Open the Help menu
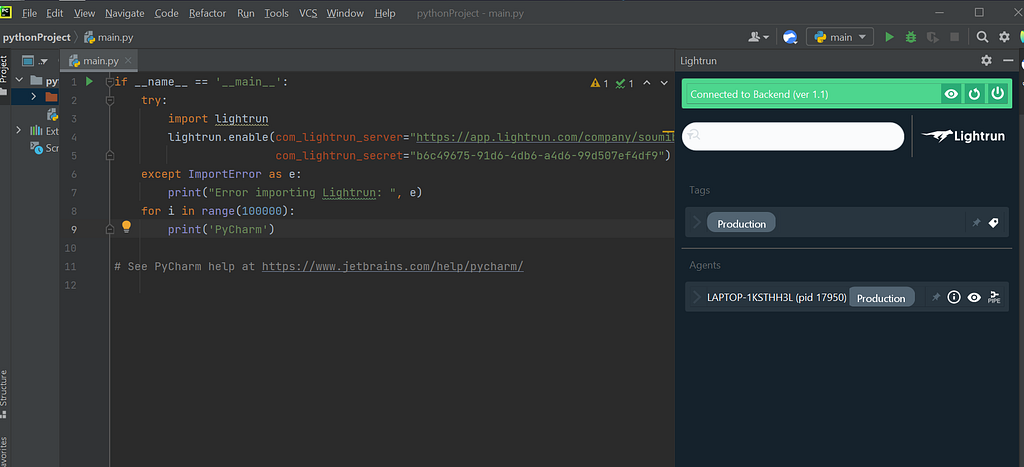The width and height of the screenshot is (1024, 467). click(x=385, y=13)
